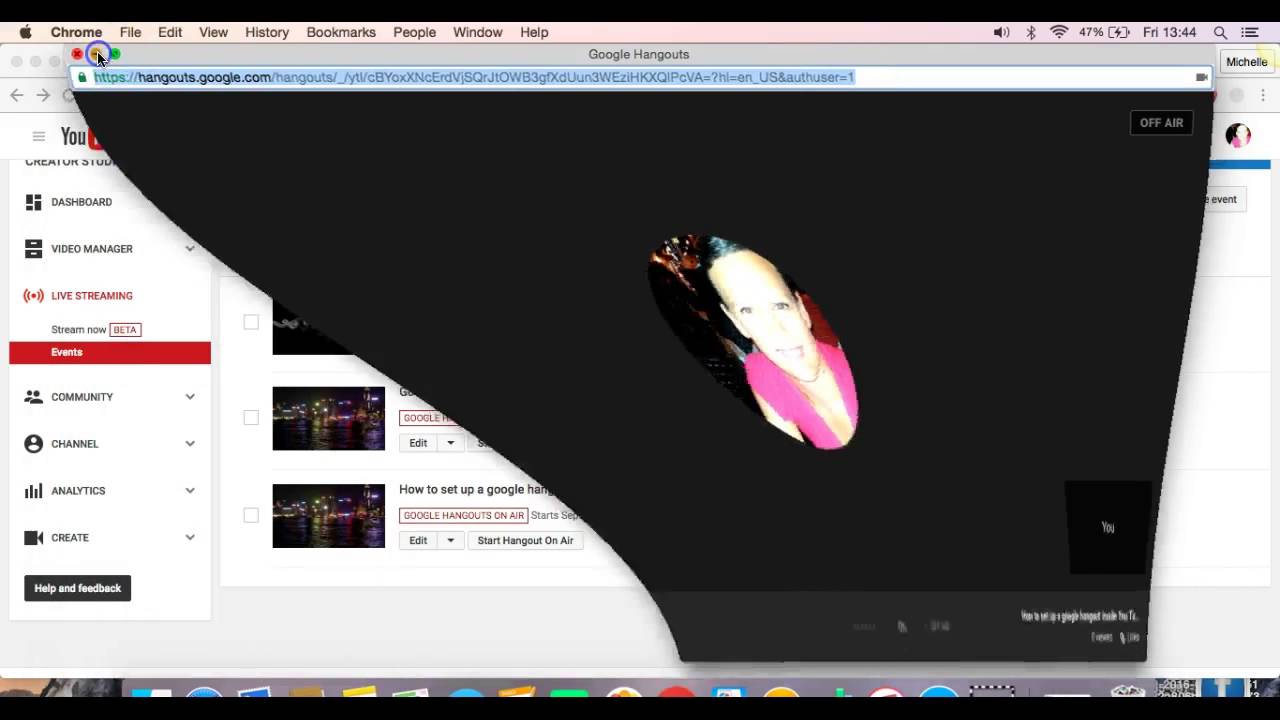Open the Chrome menu
The height and width of the screenshot is (720, 1280).
pos(76,32)
